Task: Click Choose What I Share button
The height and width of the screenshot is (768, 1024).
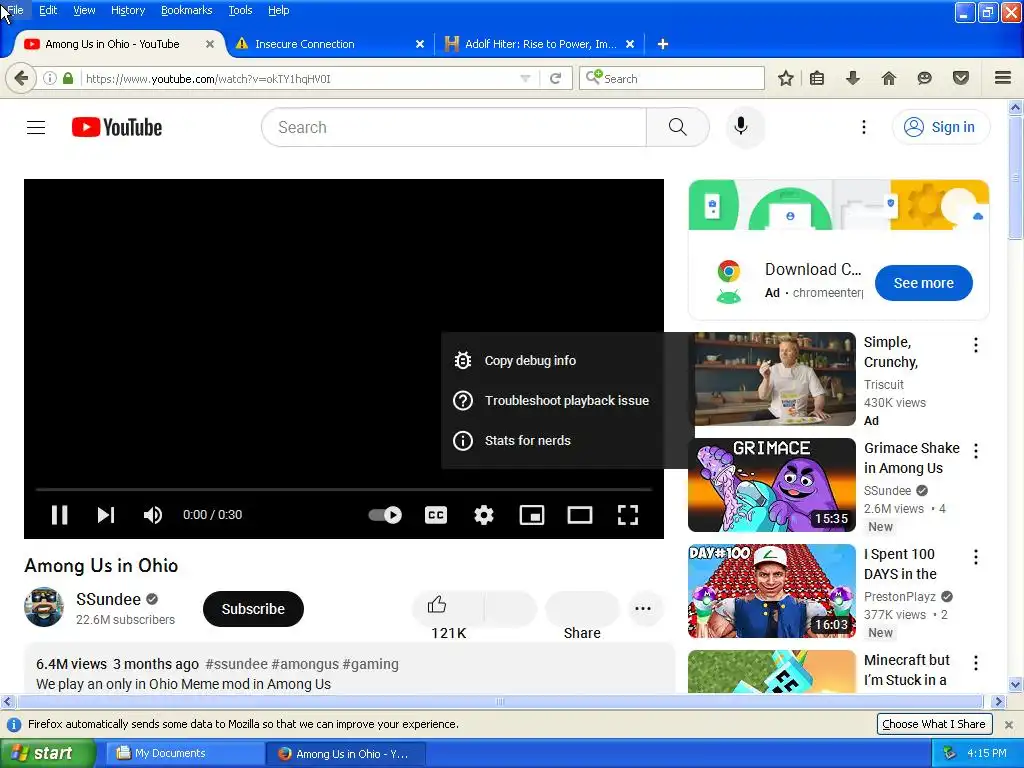Action: (934, 724)
